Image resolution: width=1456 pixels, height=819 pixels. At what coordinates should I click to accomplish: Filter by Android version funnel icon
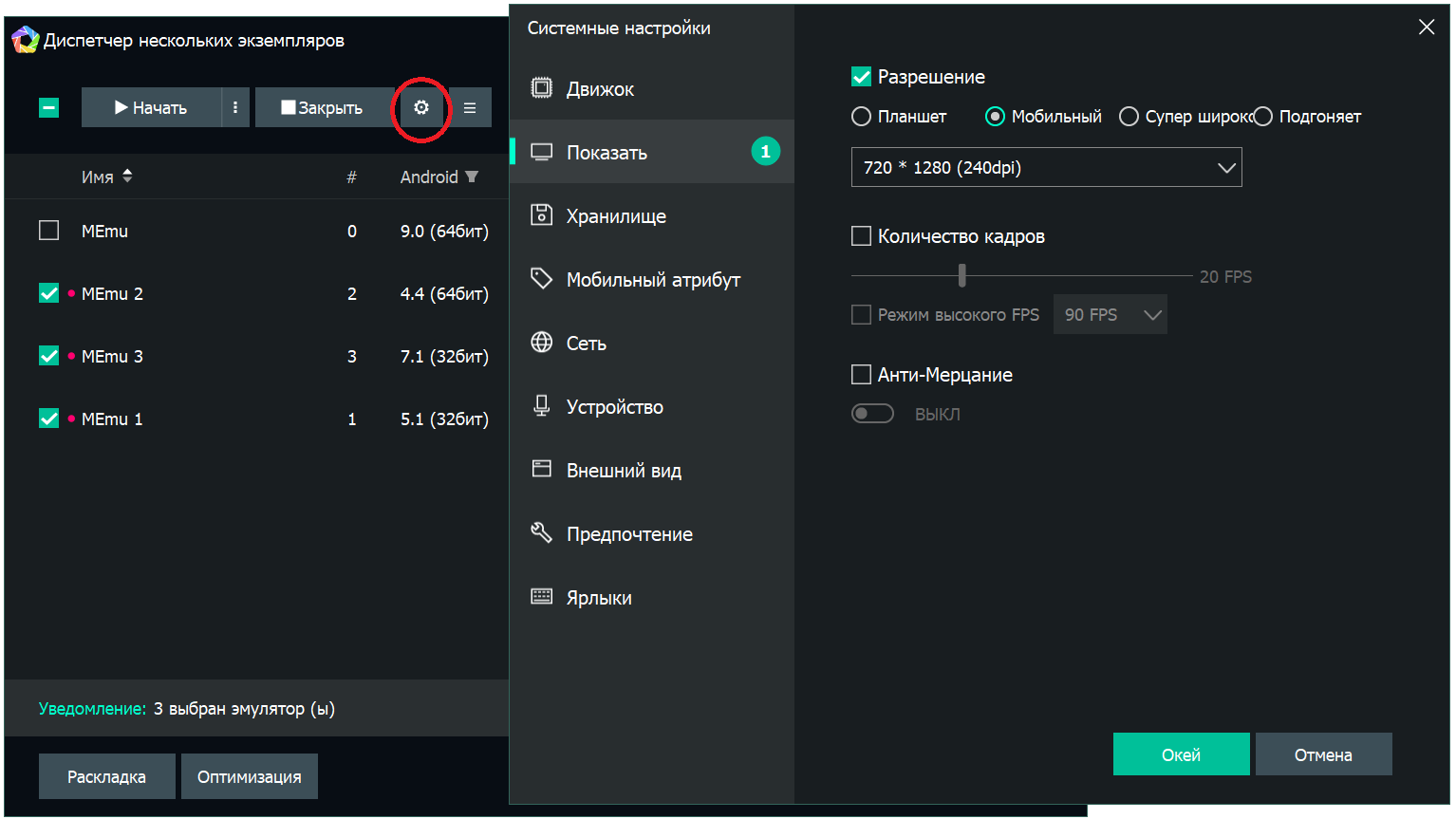point(472,177)
